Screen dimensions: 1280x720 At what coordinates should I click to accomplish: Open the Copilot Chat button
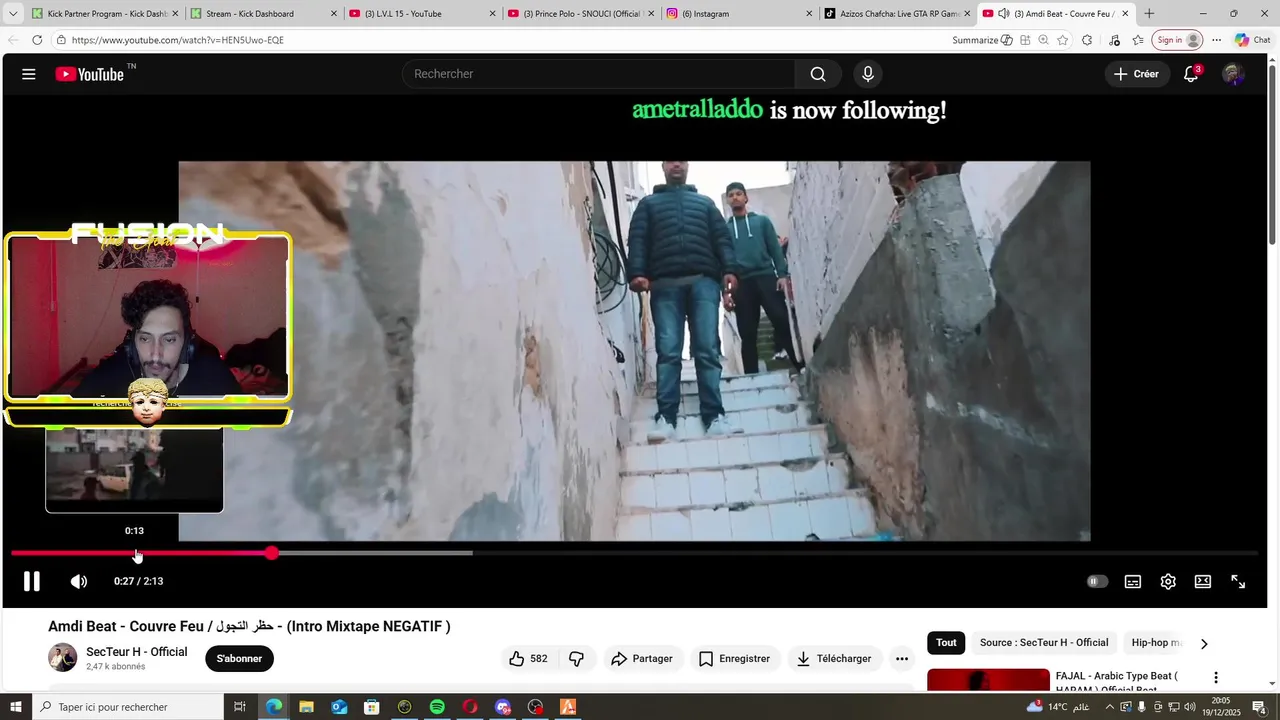(x=1252, y=40)
